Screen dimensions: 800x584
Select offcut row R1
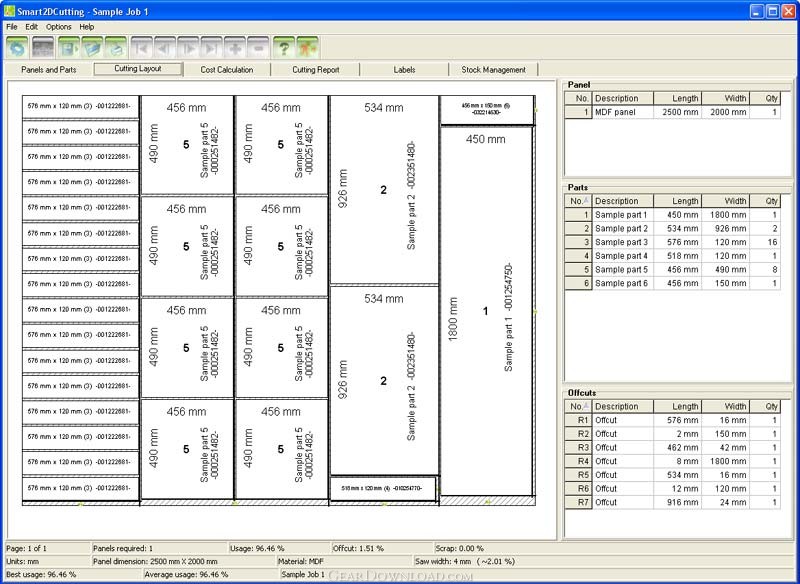(x=672, y=420)
